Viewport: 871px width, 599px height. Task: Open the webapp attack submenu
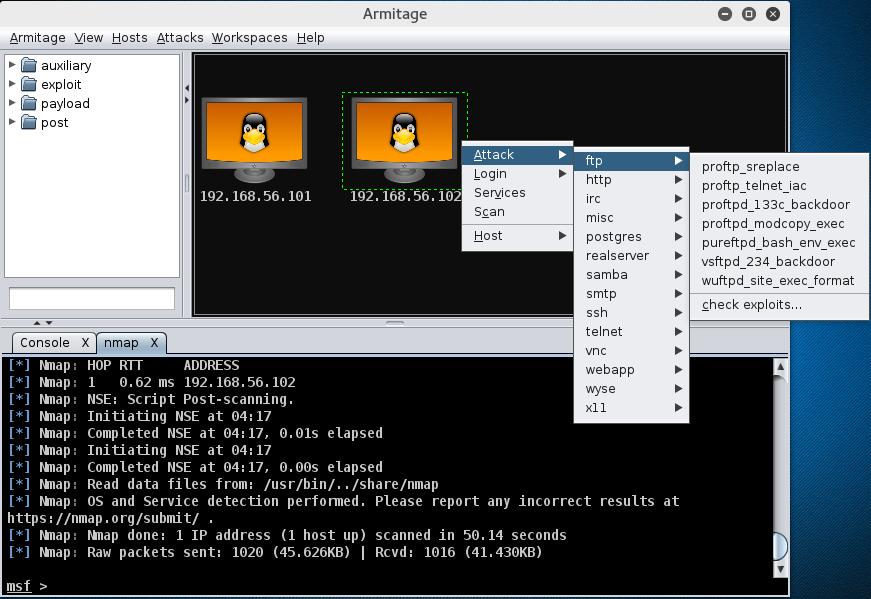coord(632,370)
